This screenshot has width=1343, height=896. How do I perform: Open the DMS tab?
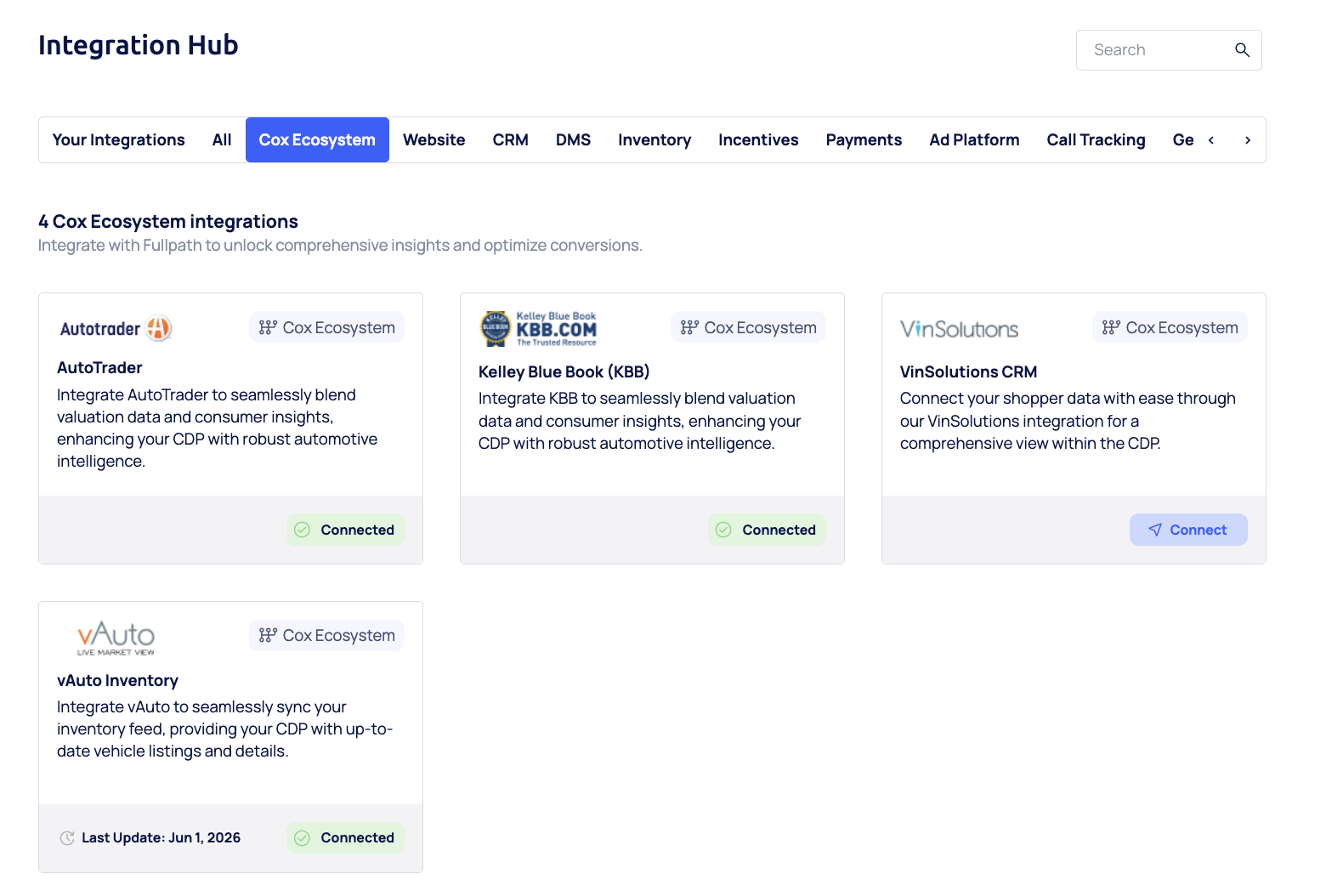[x=574, y=139]
